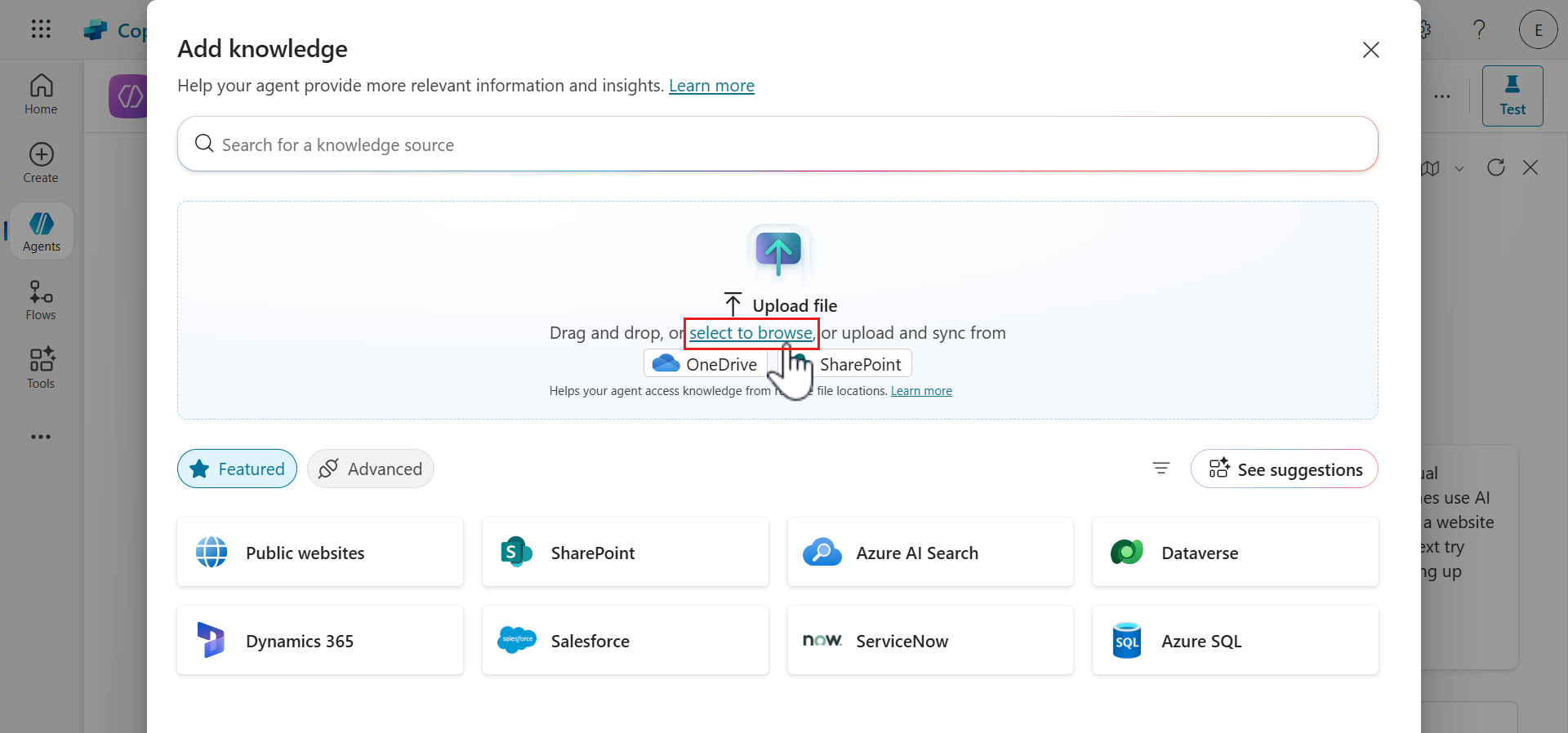1568x733 pixels.
Task: Switch to the Advanced tab
Action: point(371,469)
